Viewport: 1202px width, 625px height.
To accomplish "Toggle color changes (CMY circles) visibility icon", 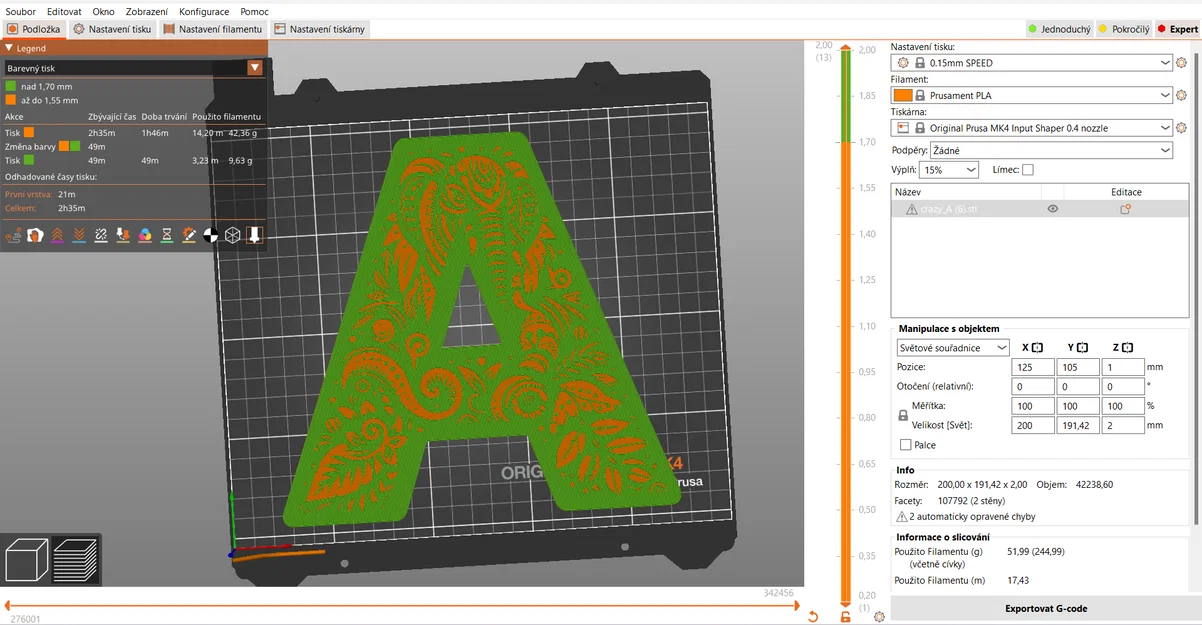I will pyautogui.click(x=145, y=235).
